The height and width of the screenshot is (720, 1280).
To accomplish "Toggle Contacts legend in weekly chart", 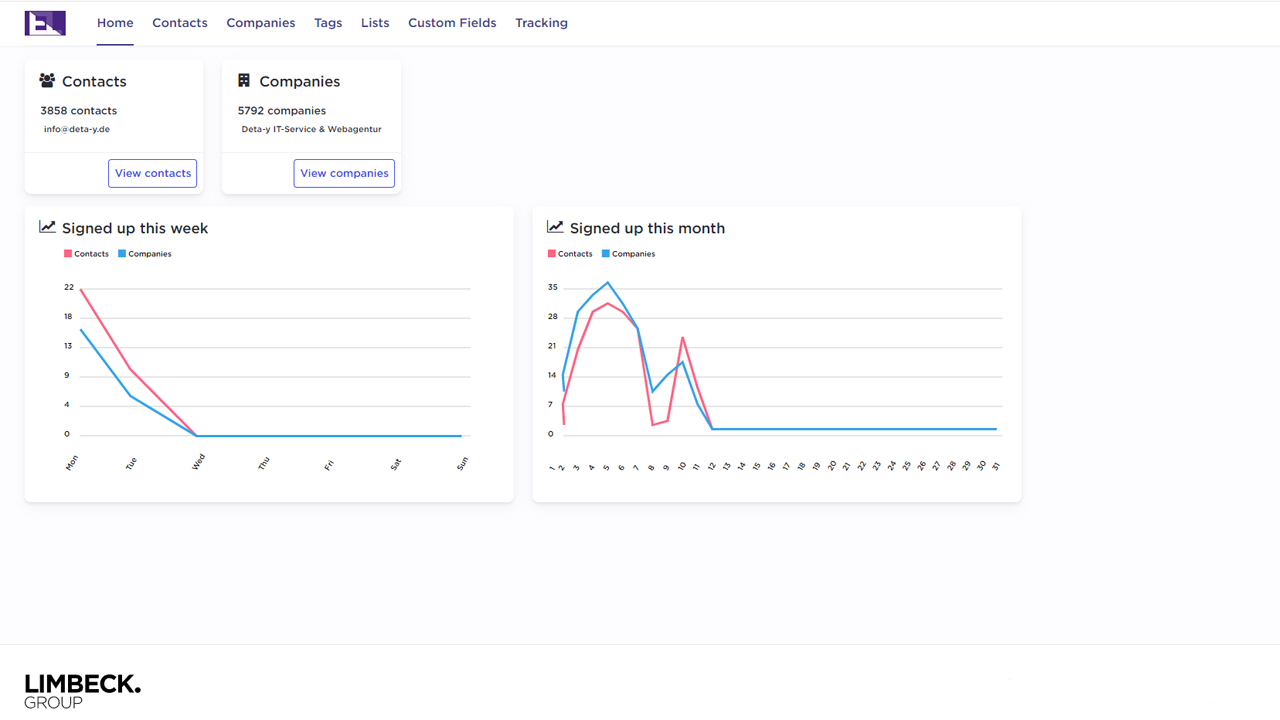I will (x=86, y=254).
